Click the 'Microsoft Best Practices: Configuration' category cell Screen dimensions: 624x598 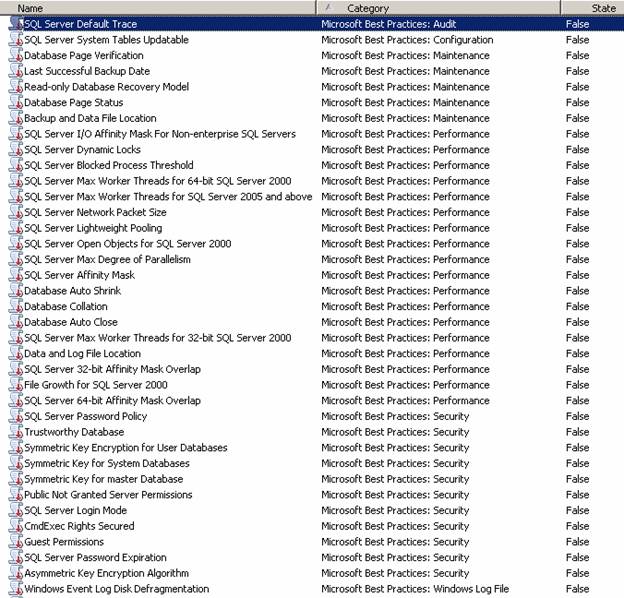(407, 40)
